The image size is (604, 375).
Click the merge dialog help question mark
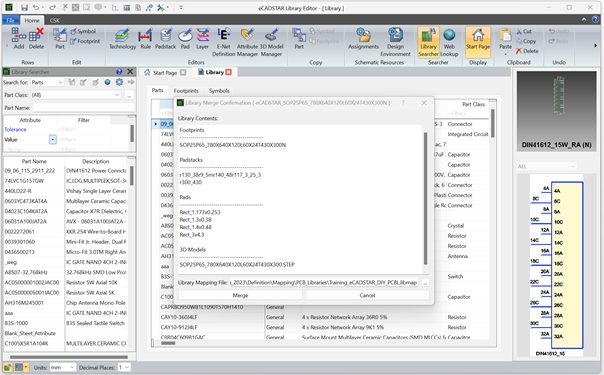point(403,103)
